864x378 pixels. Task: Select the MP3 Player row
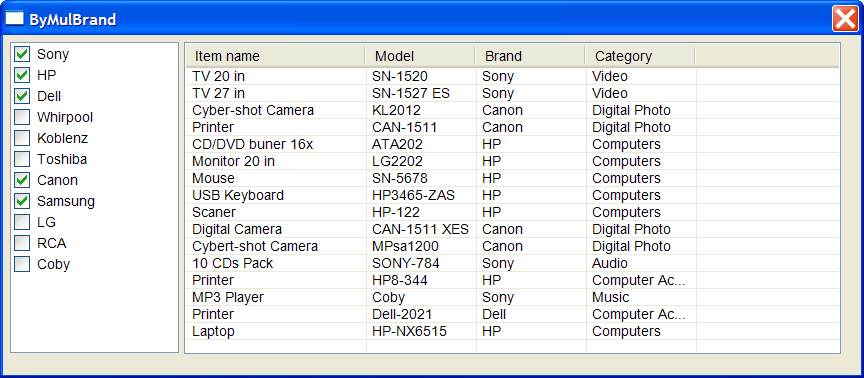[x=512, y=298]
